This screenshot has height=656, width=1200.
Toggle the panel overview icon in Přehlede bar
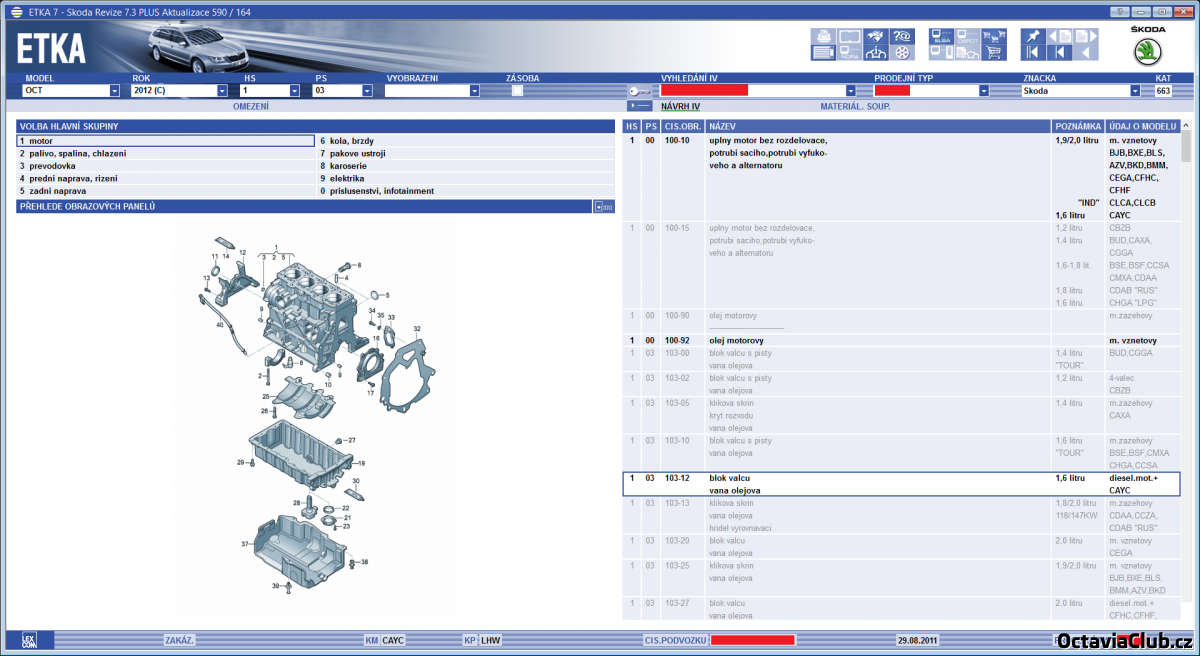(x=603, y=207)
